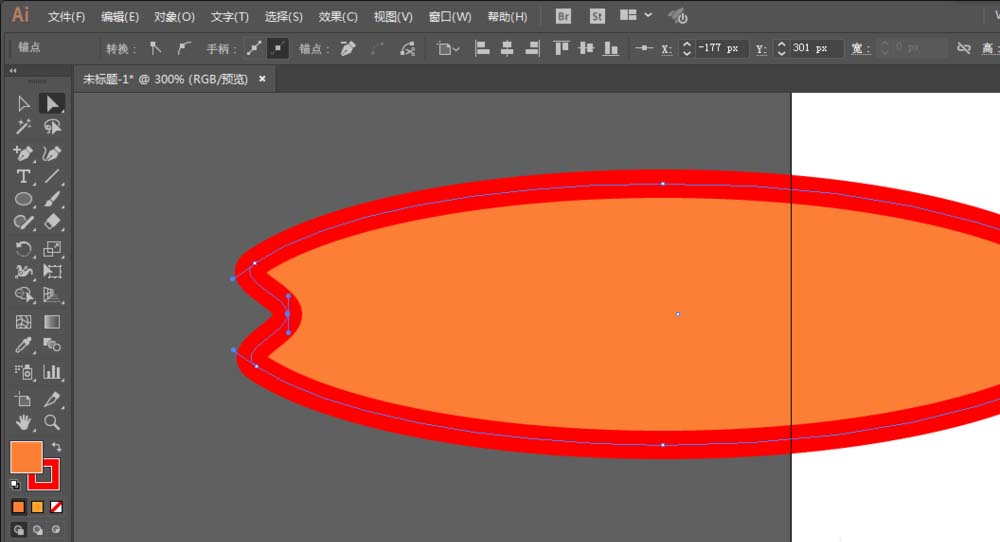Select the Line Segment tool
Viewport: 1000px width, 542px height.
coord(52,177)
